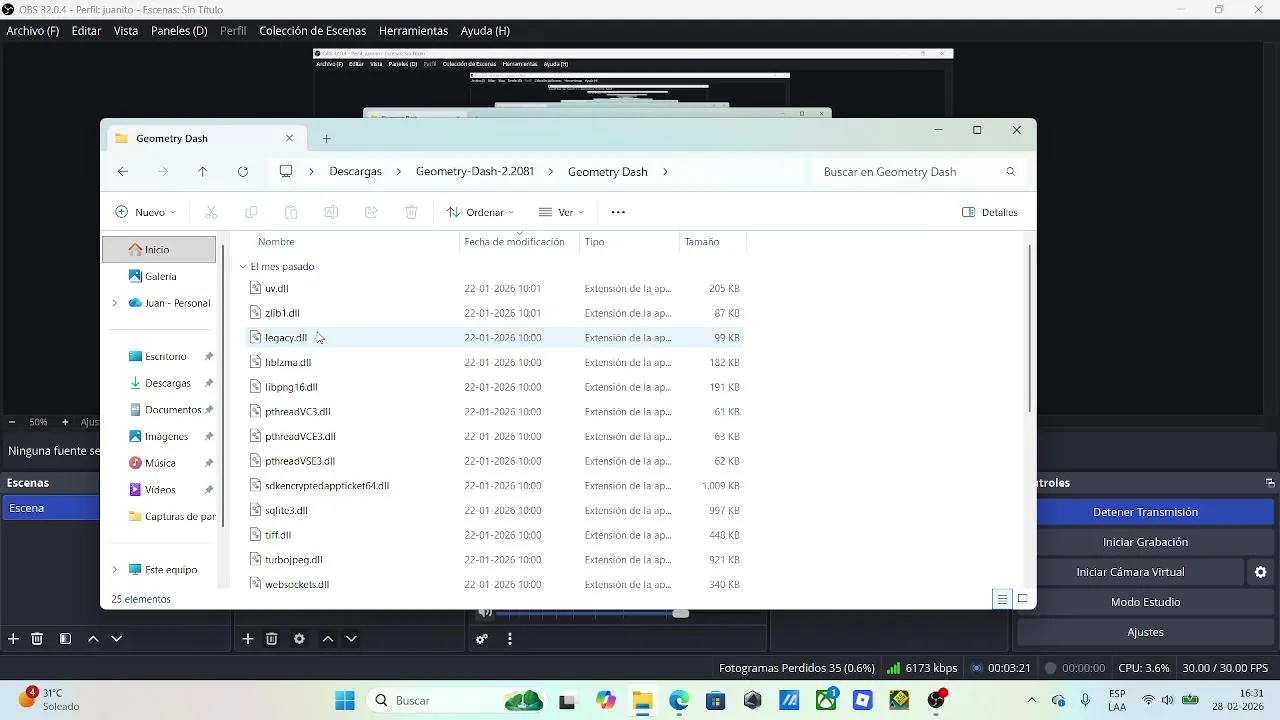Add a new scene in OBS Escenas panel

tap(13, 639)
